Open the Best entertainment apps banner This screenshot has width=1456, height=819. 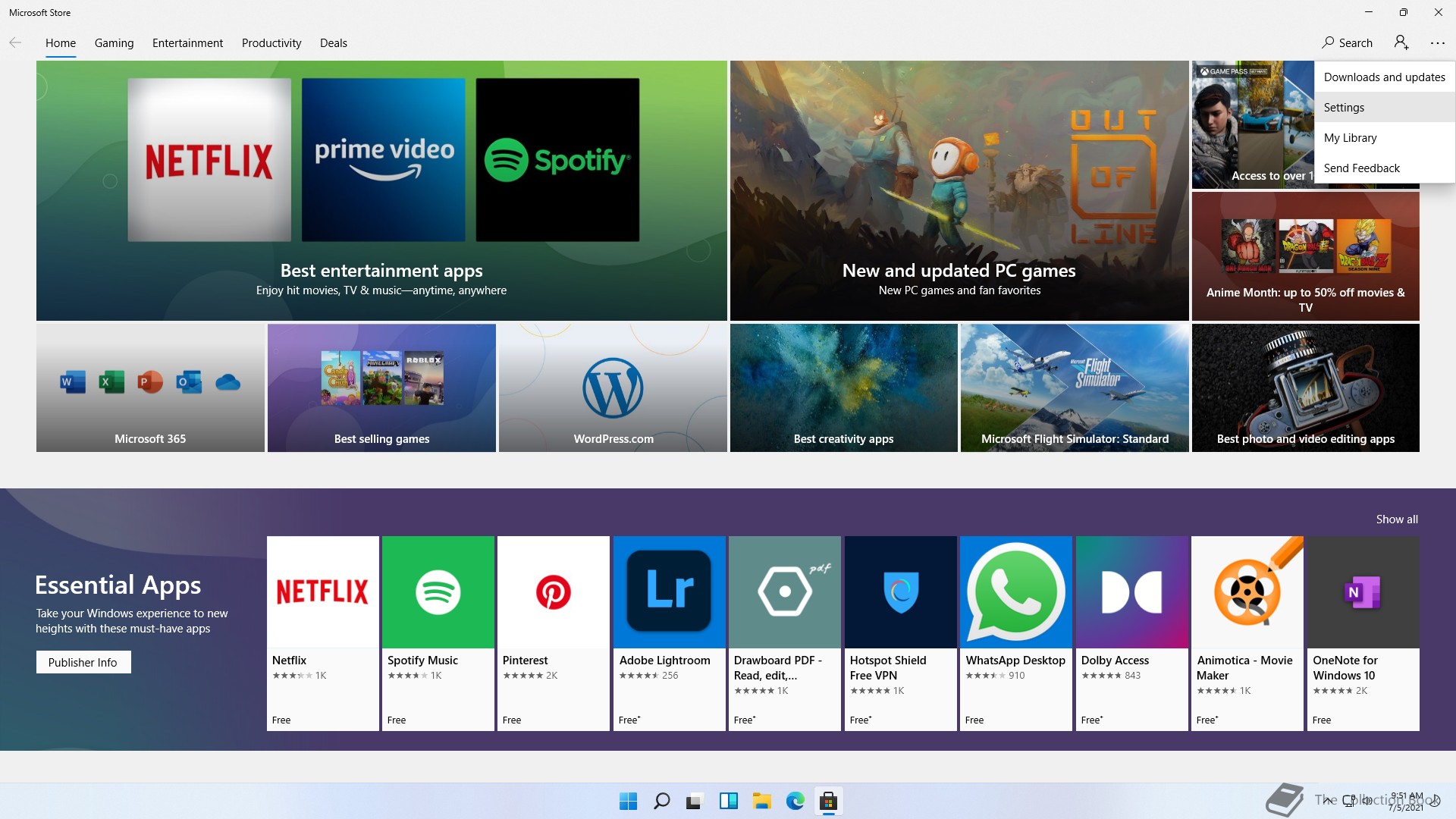point(381,190)
